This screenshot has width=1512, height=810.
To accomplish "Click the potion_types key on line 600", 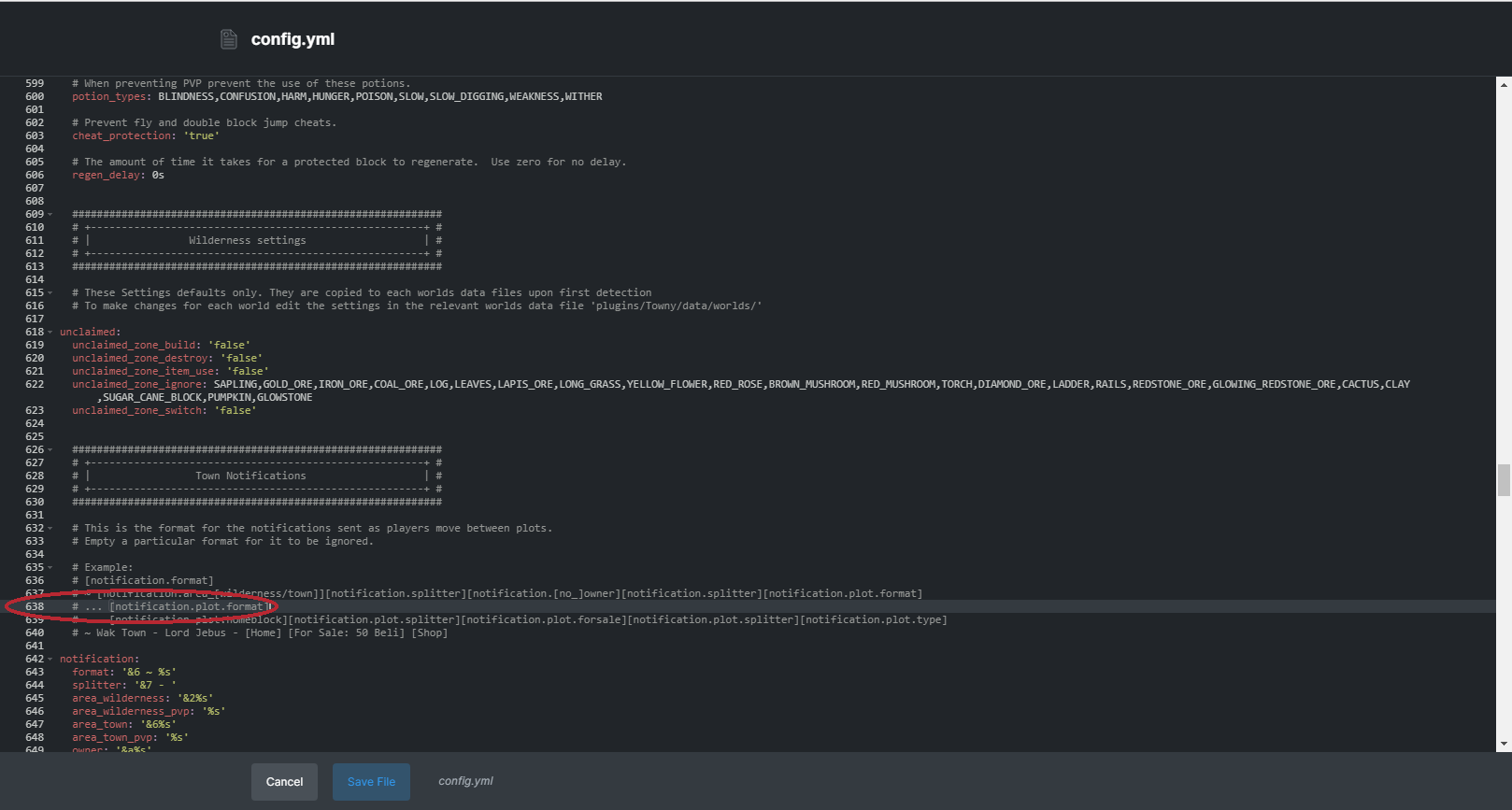I will pos(109,97).
